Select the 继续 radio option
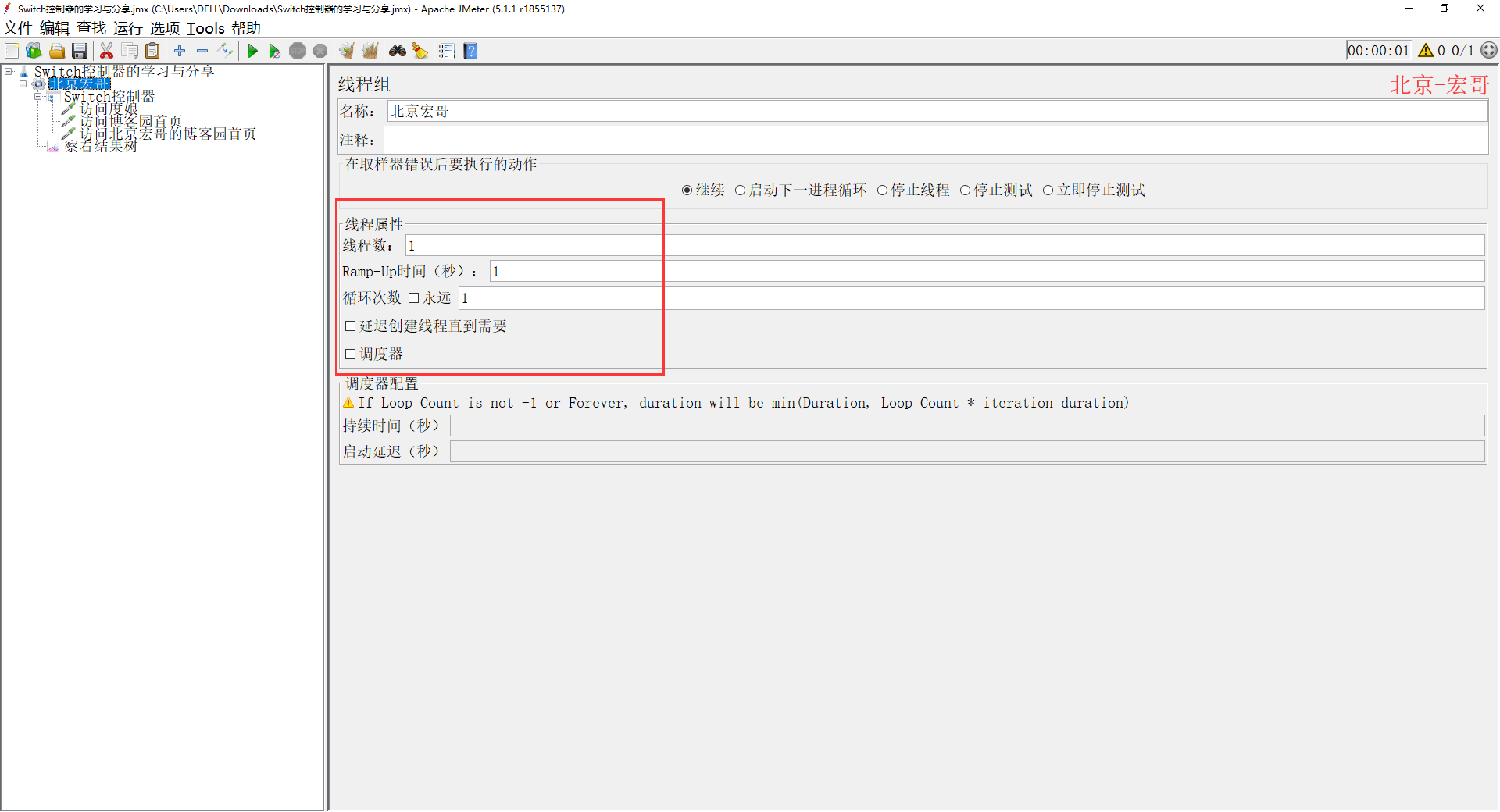 point(687,191)
